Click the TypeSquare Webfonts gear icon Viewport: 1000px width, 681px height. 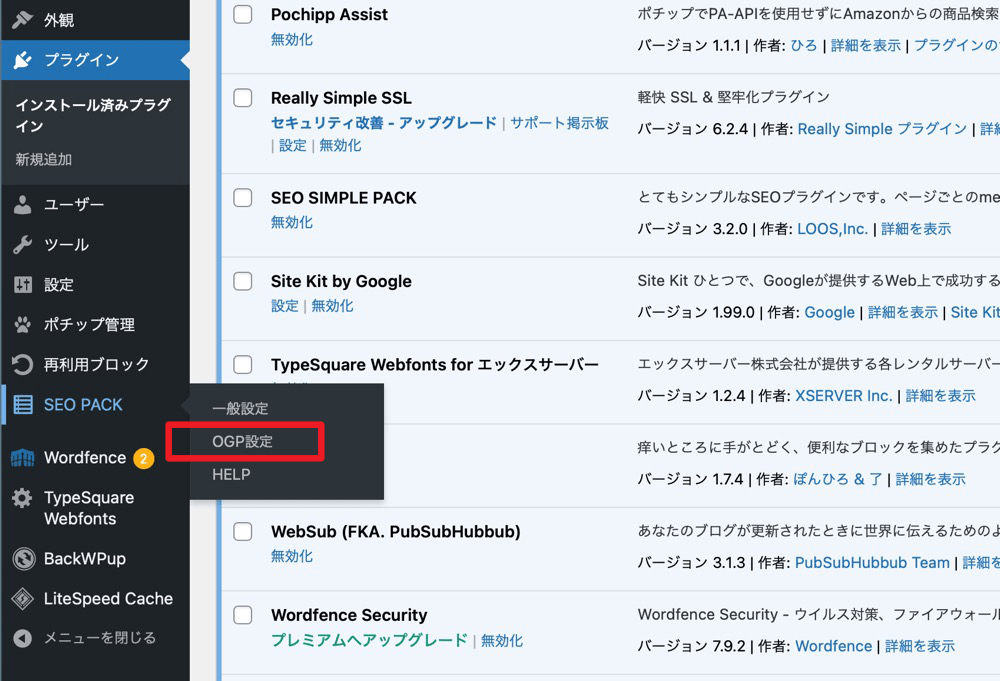click(x=22, y=498)
